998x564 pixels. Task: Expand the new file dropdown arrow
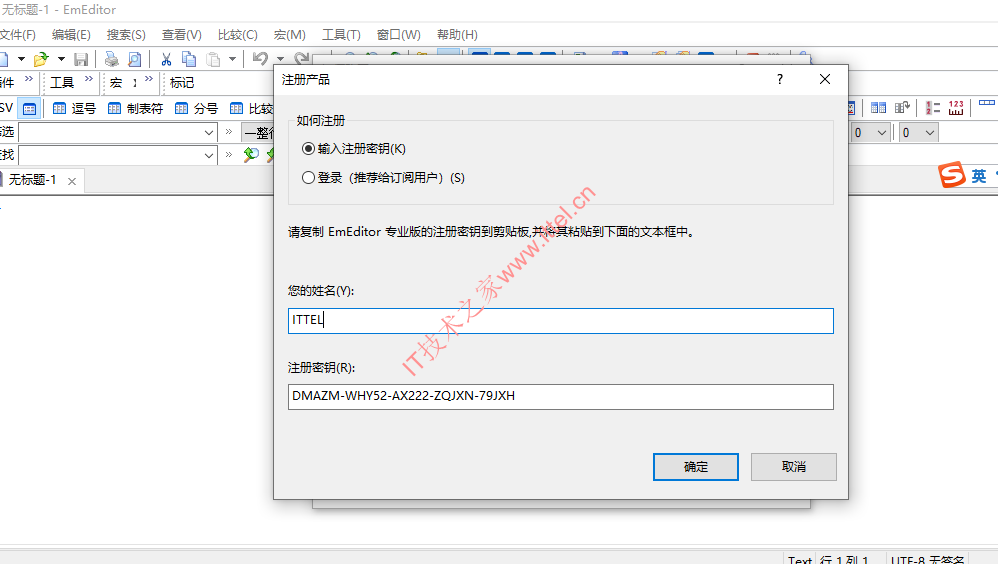point(21,59)
